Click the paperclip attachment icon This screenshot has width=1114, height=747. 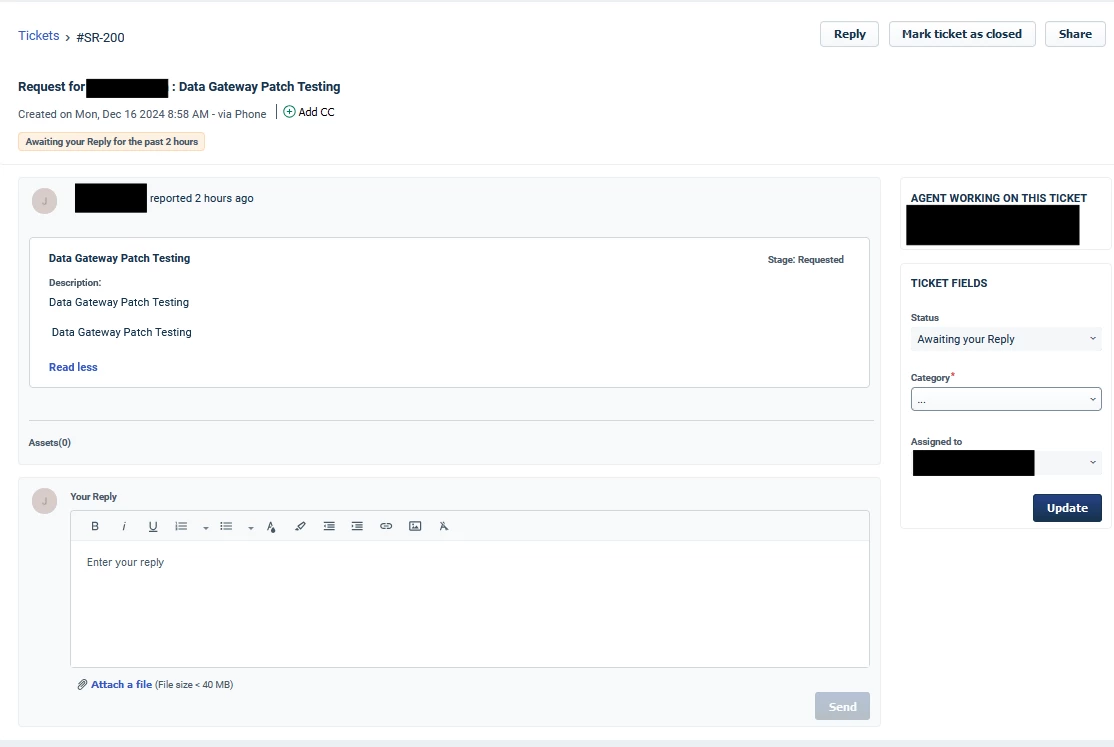tap(82, 684)
